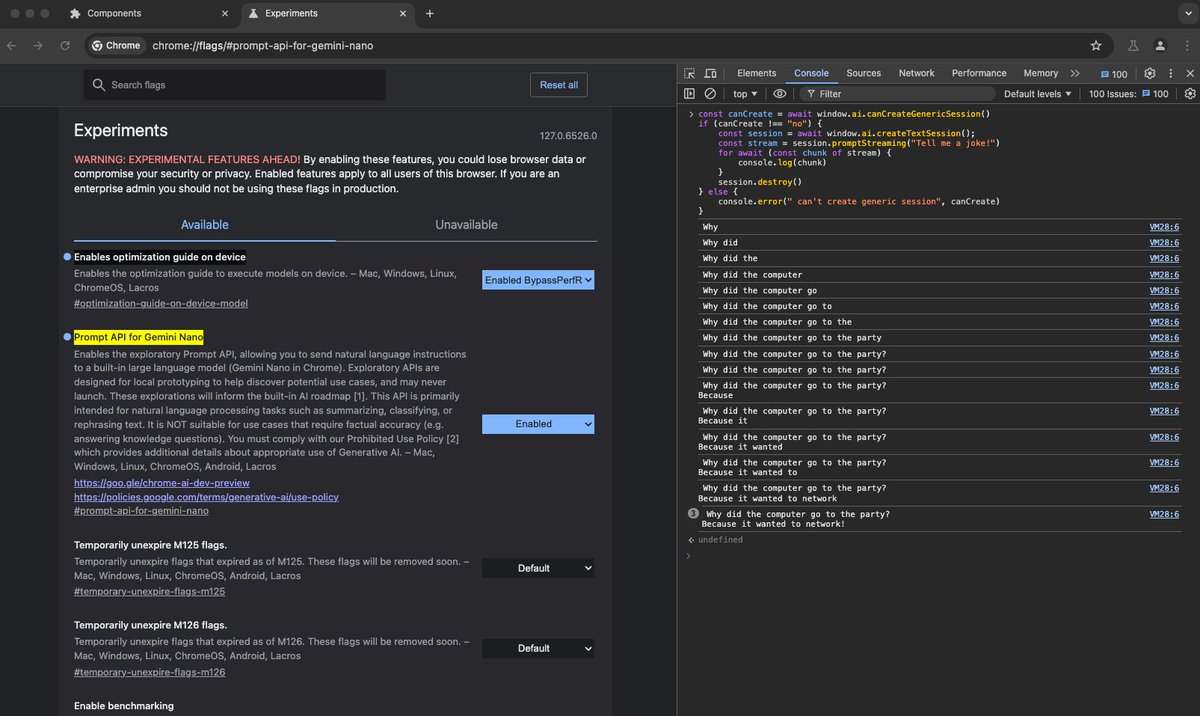
Task: Open the Prompt API Enabled dropdown
Action: [538, 424]
